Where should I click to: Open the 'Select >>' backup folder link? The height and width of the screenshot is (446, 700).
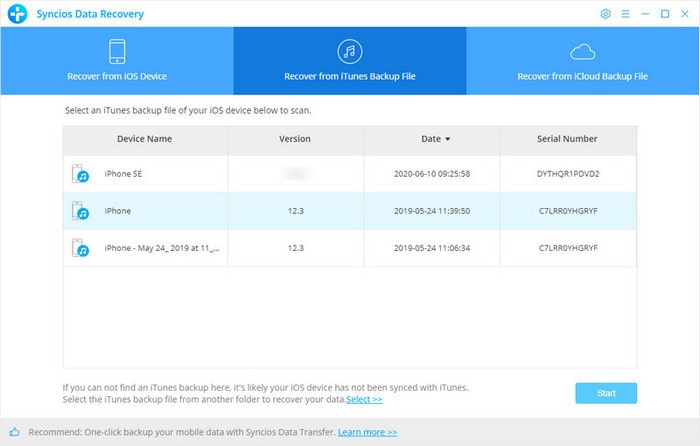(x=364, y=399)
